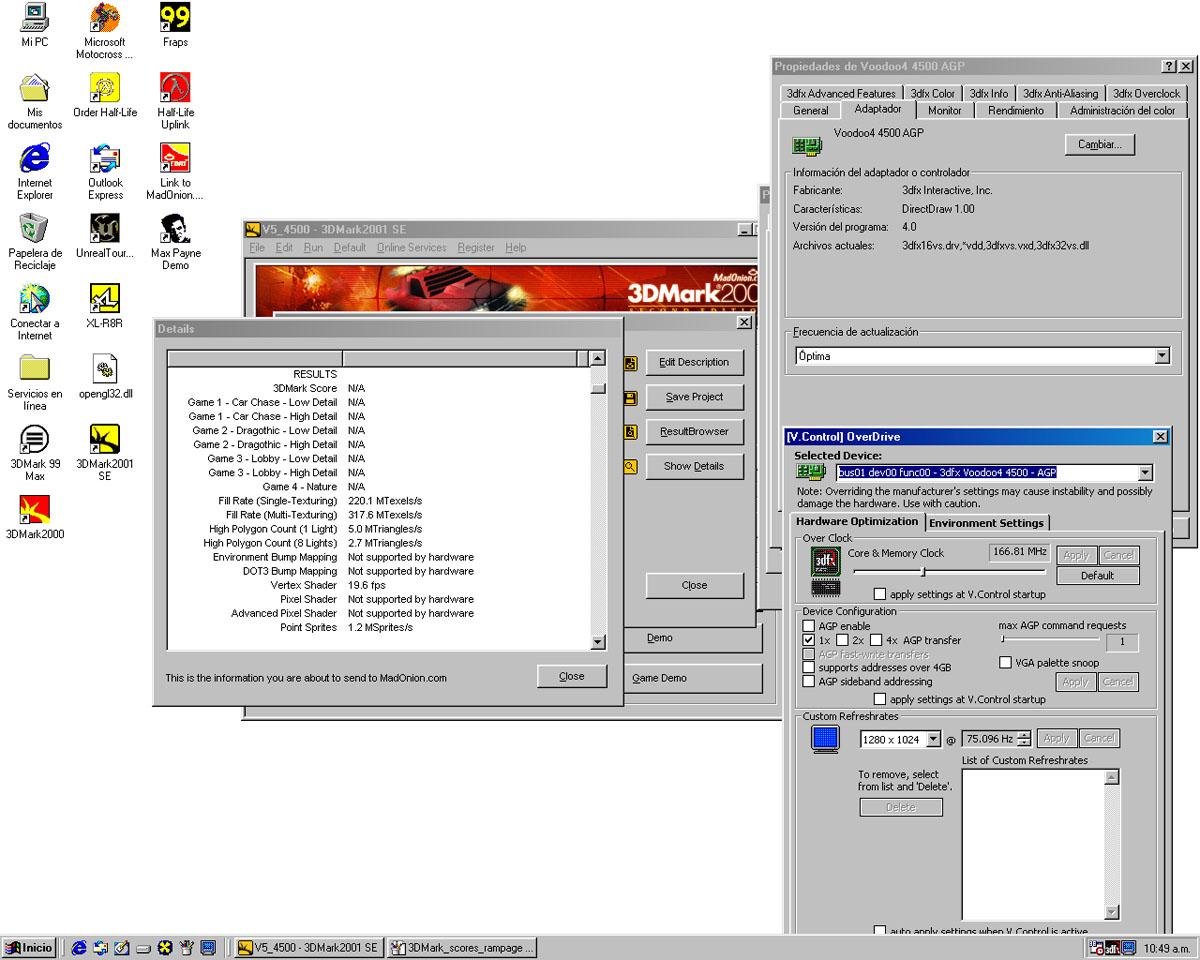The width and height of the screenshot is (1200, 960).
Task: Click the 75.096 Hz refresh rate field
Action: tap(988, 739)
